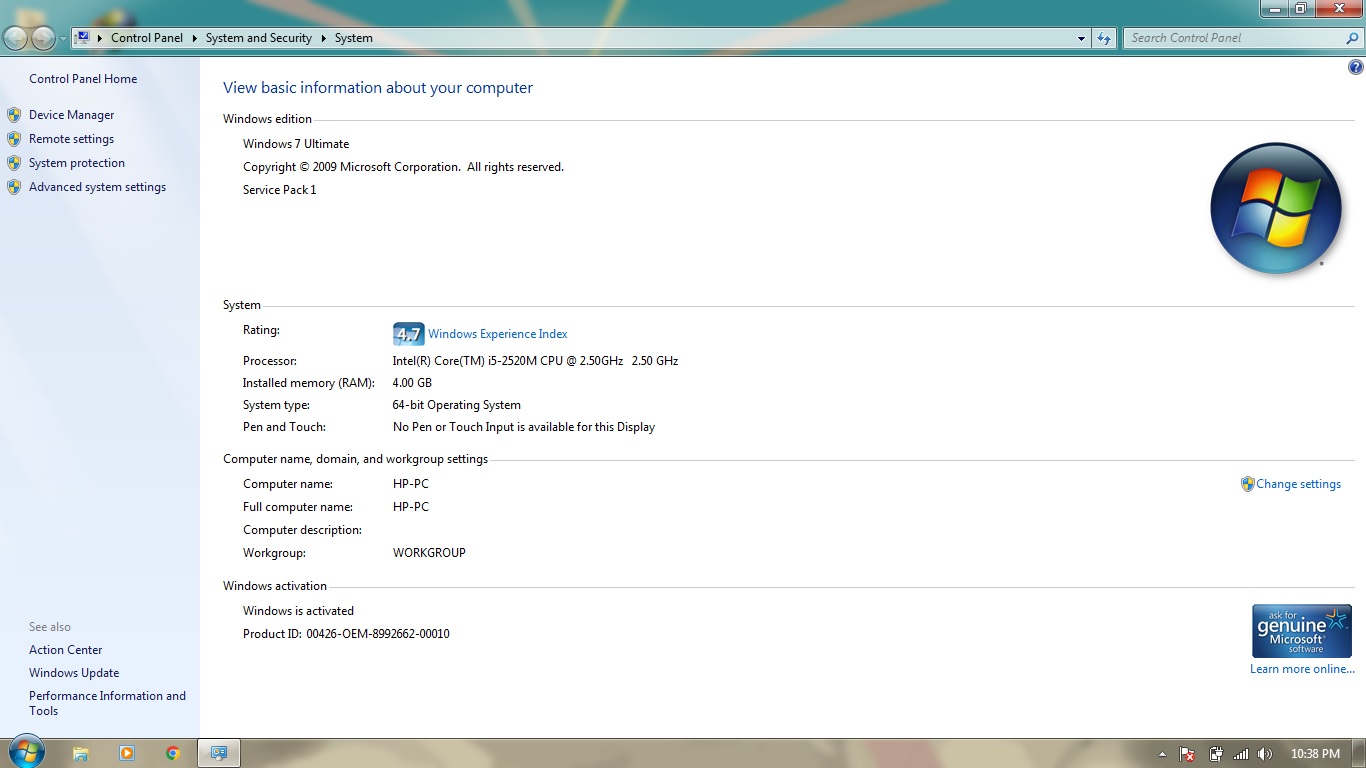Open the help question mark icon

click(1355, 68)
